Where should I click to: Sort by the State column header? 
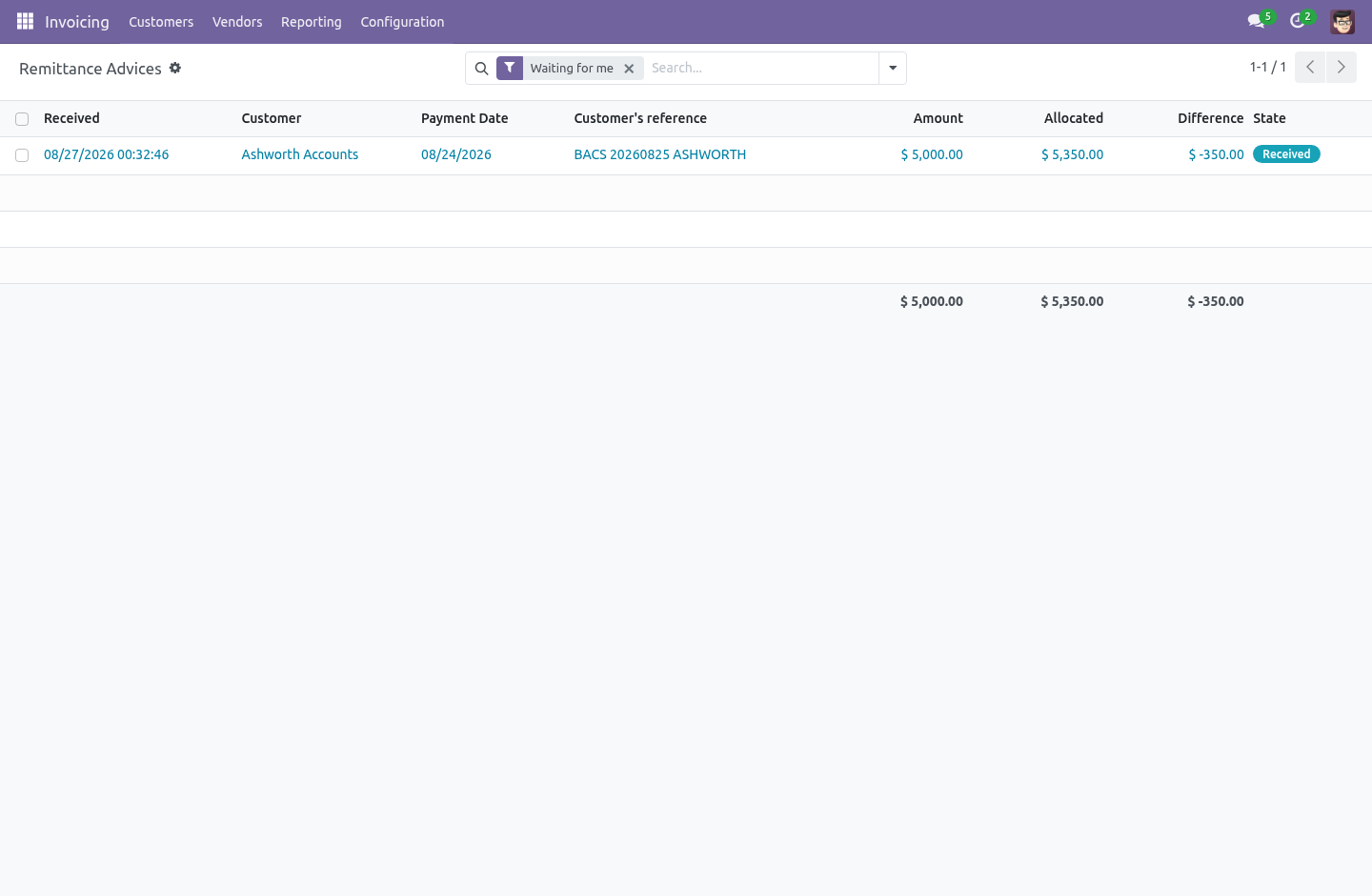(x=1270, y=118)
